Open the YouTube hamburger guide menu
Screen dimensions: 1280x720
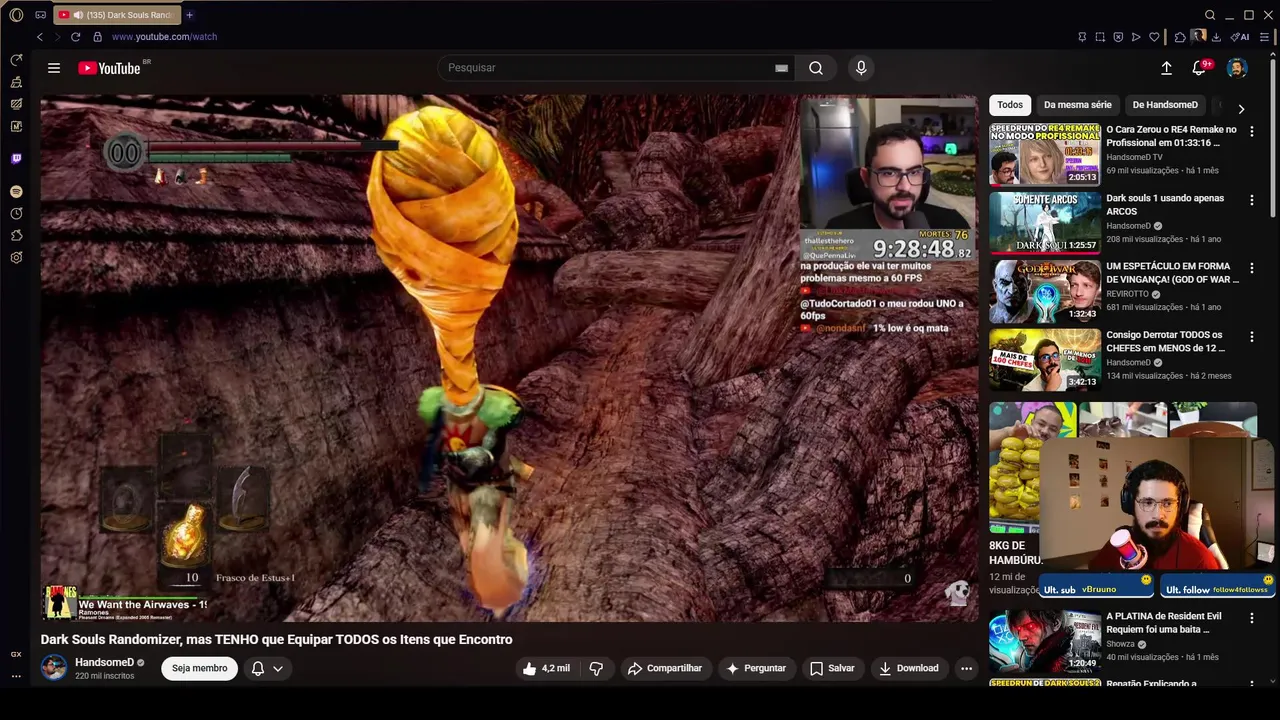54,68
